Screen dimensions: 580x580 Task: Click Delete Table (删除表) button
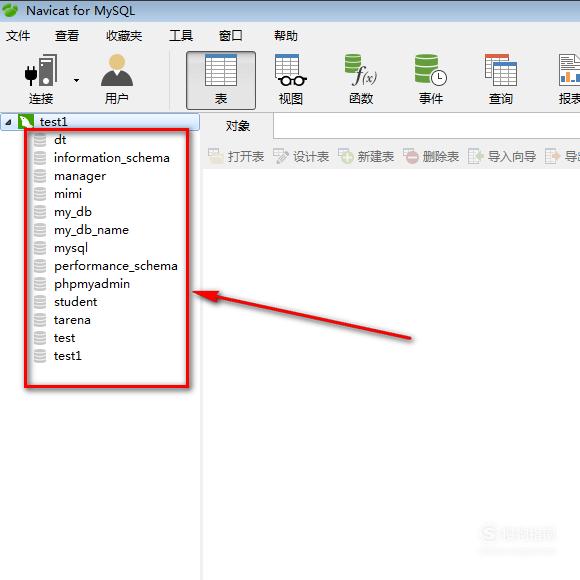431,156
